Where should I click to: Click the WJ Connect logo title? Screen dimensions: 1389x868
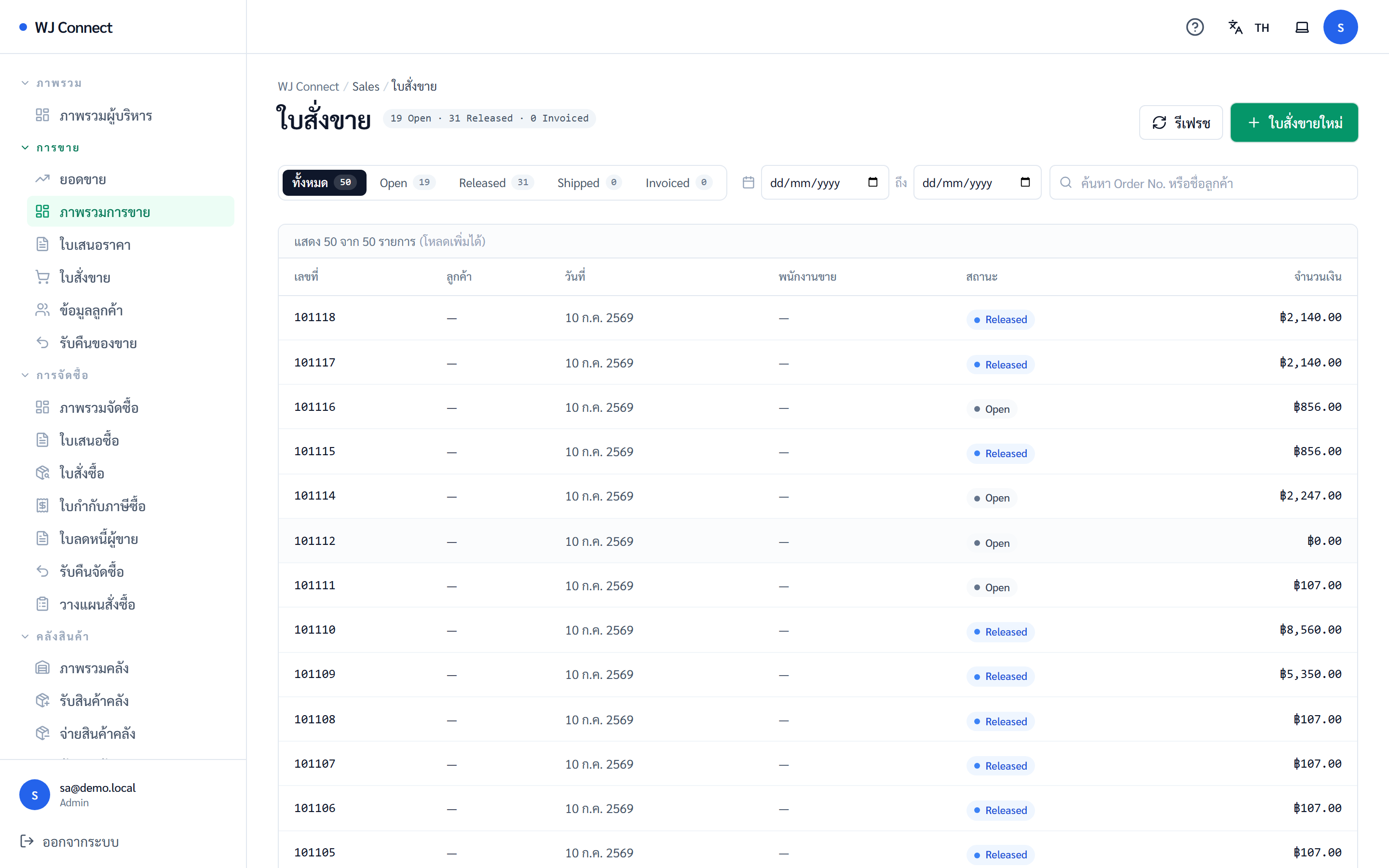pos(73,27)
